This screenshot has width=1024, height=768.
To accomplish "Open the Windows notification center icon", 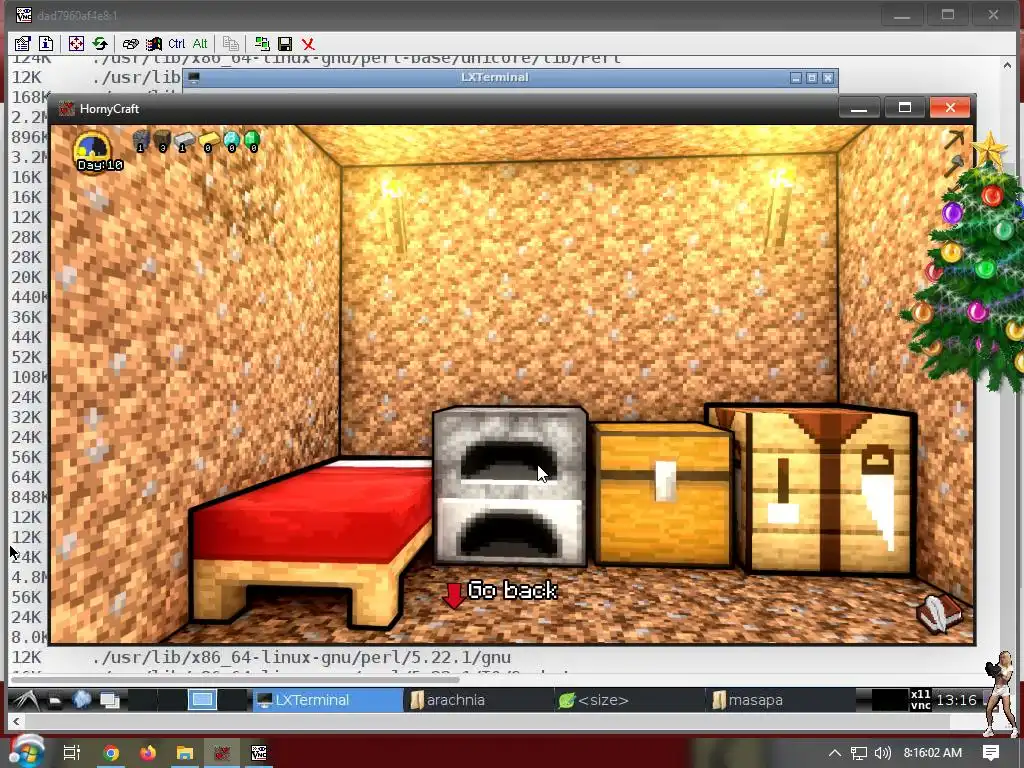I will pos(991,753).
